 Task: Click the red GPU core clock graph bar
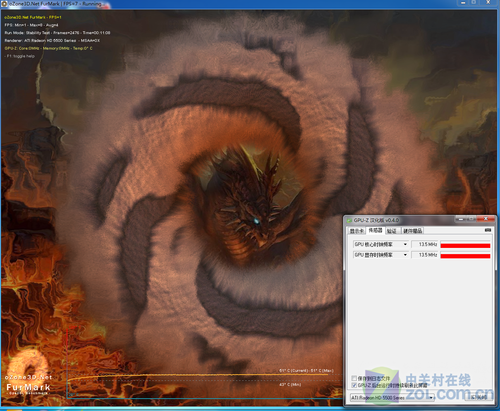[465, 246]
